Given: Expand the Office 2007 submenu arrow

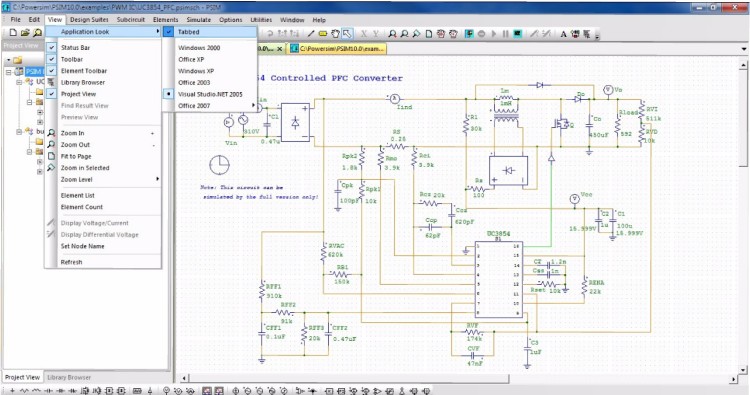Looking at the screenshot, I should [x=253, y=106].
